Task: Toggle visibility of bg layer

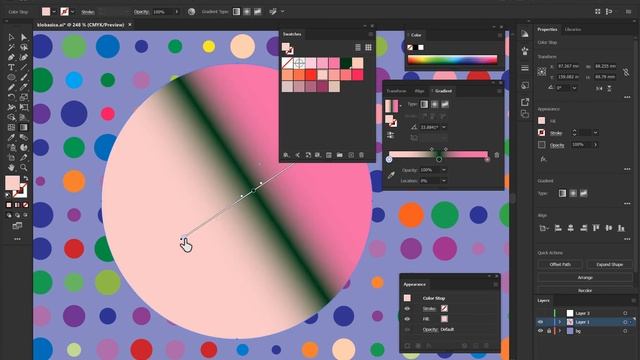Action: coord(541,331)
